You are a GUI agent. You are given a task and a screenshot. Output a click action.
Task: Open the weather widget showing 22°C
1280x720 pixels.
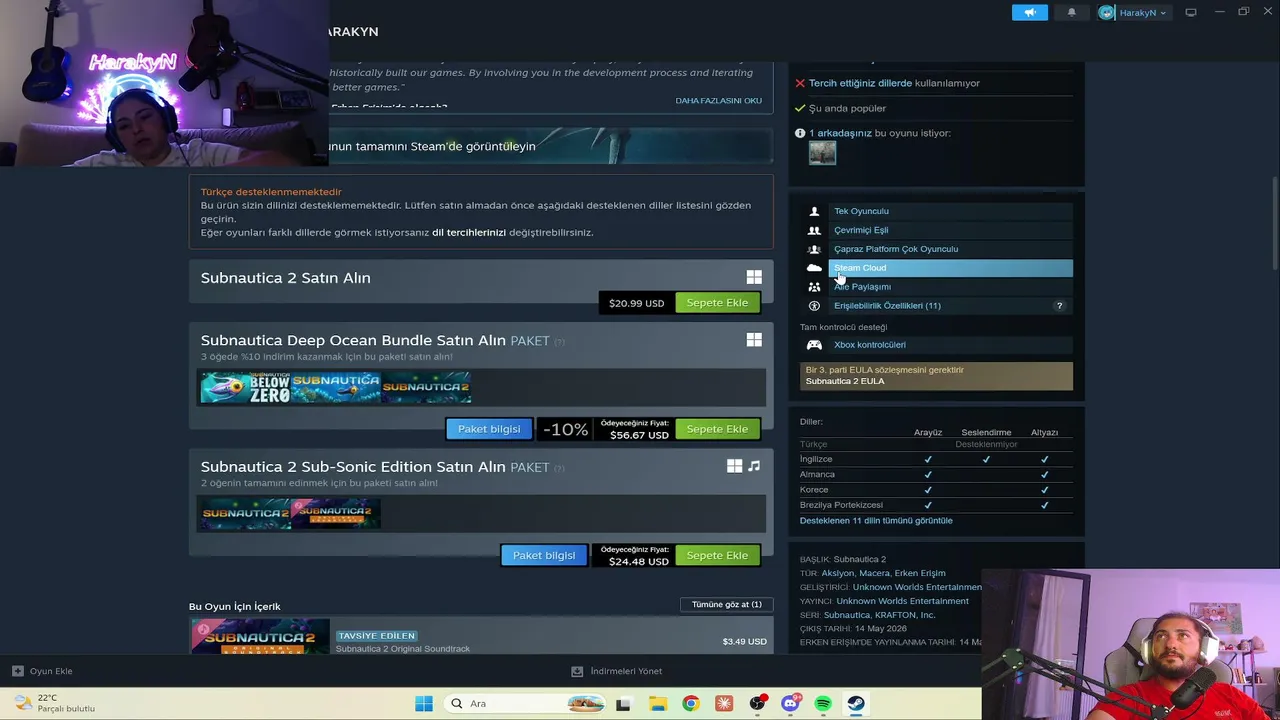55,703
